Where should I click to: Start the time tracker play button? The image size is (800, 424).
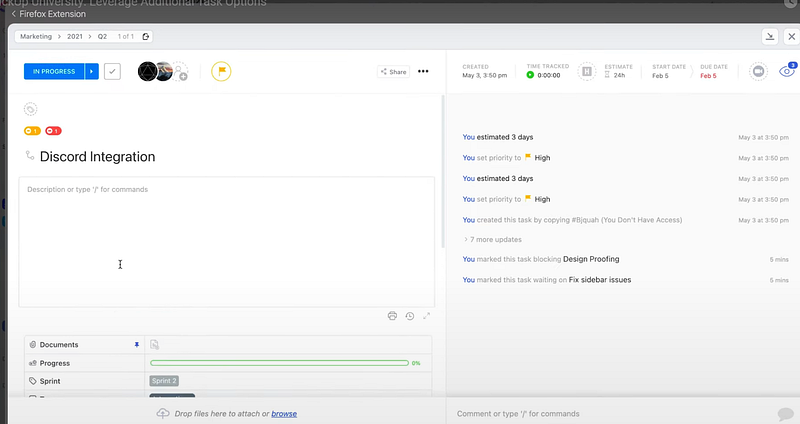pos(530,75)
